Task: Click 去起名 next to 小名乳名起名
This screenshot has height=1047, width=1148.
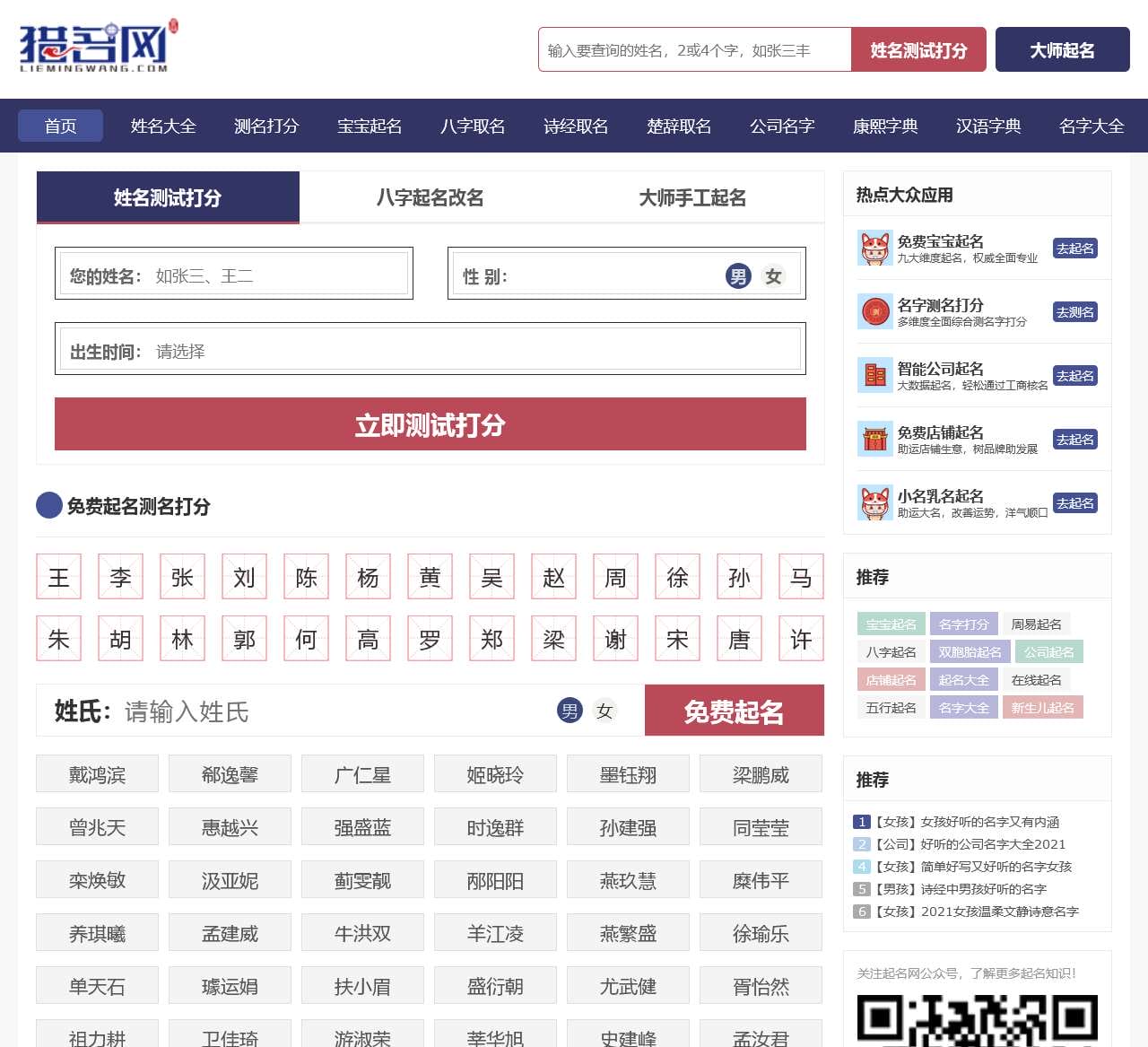Action: pos(1075,503)
